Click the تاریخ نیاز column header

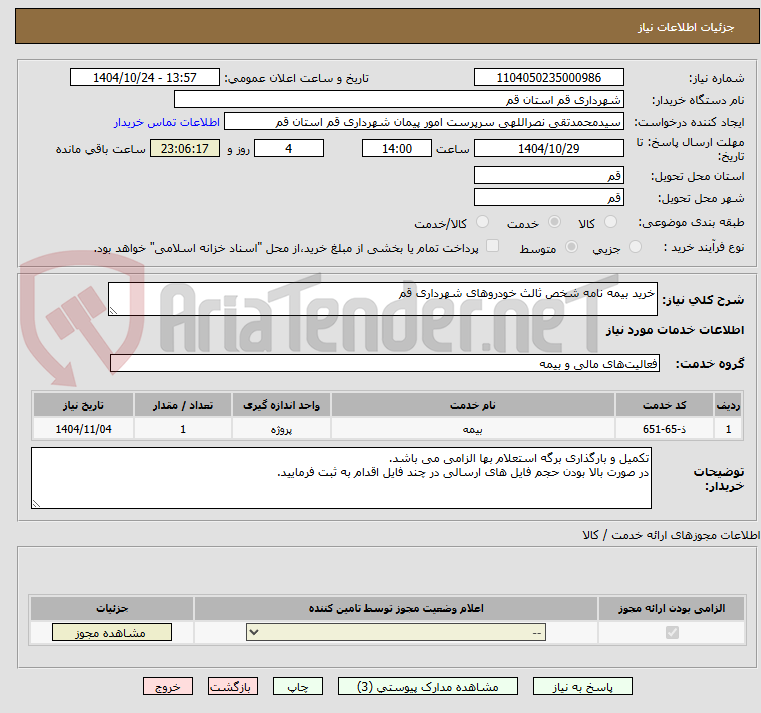[x=83, y=405]
